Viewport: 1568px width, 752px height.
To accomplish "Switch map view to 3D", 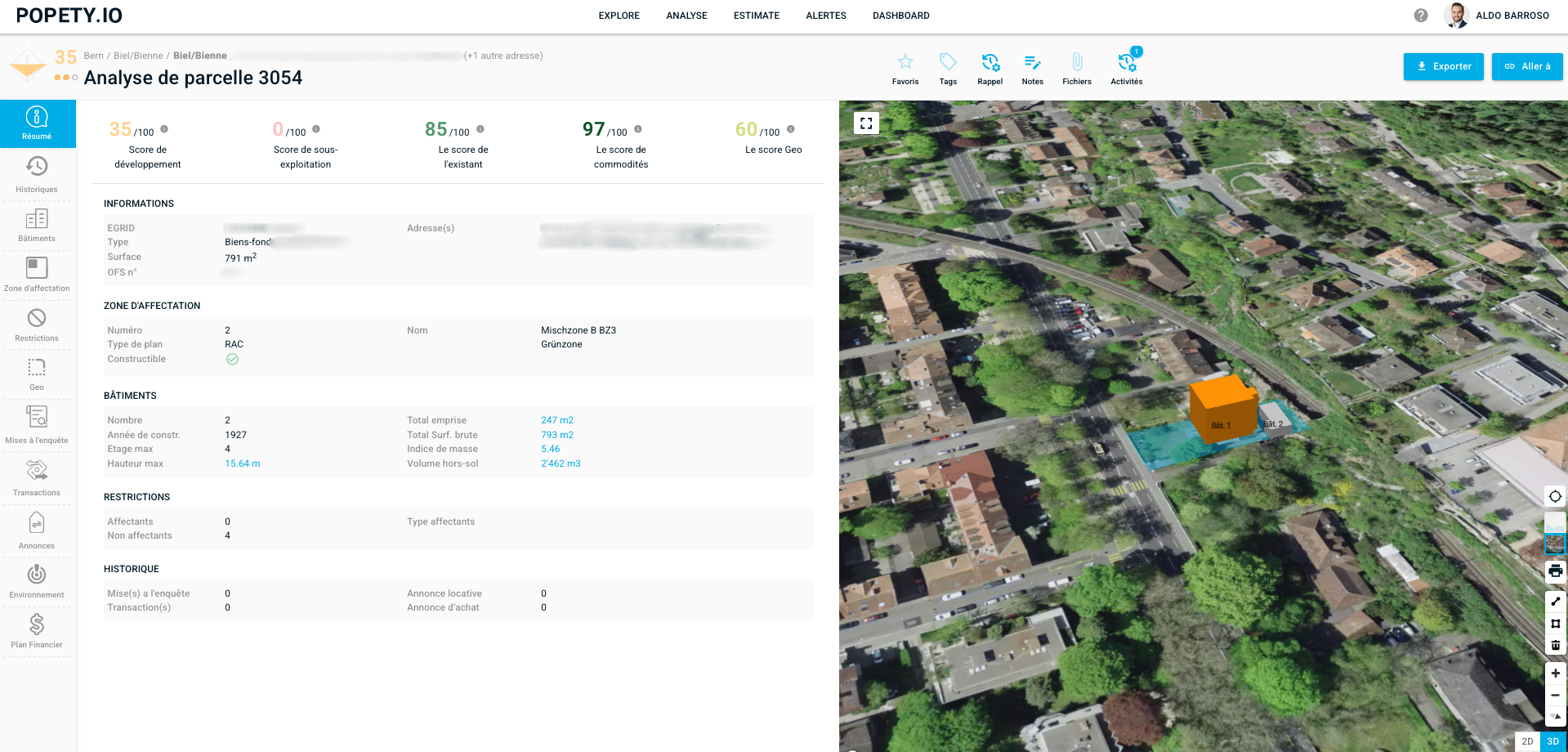I will pos(1552,741).
